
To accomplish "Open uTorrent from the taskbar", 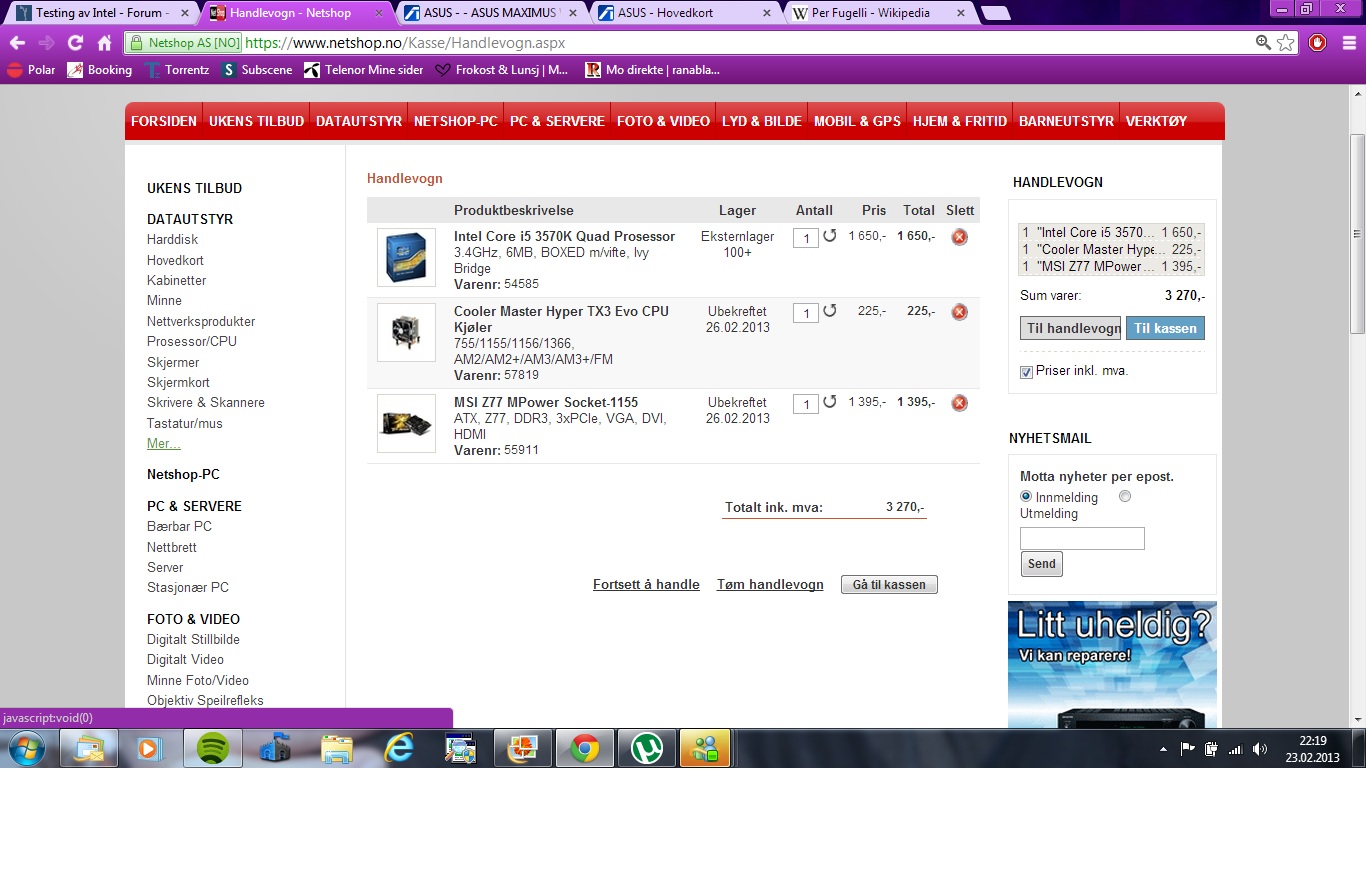I will click(647, 748).
